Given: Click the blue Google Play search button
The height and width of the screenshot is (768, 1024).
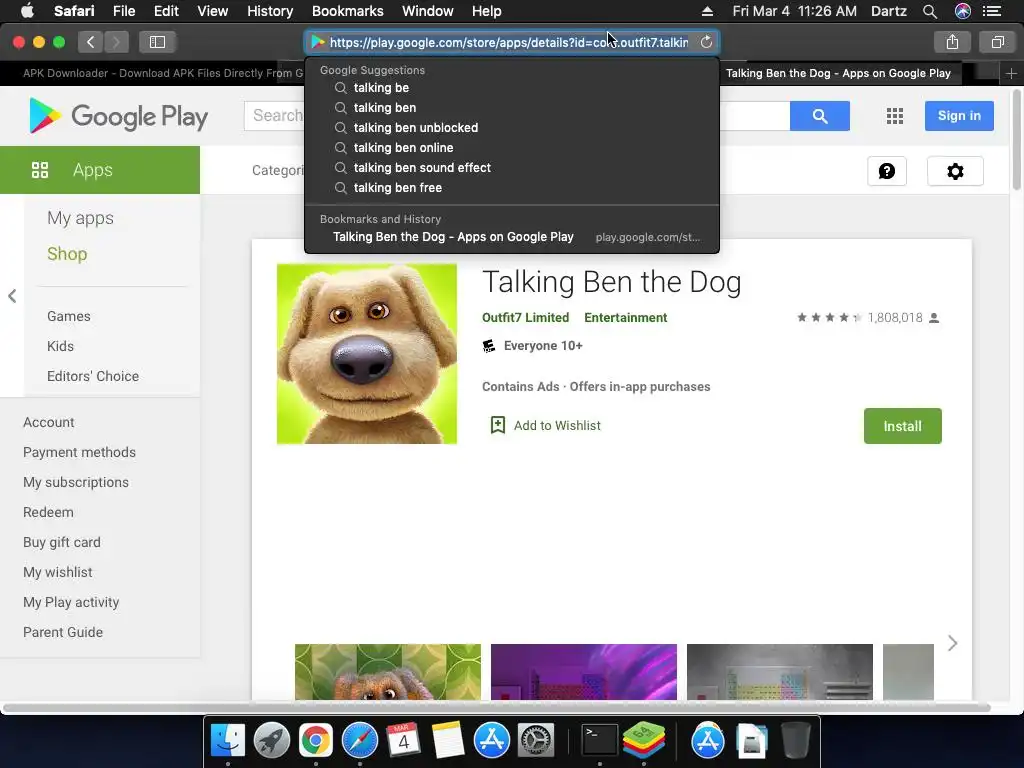Looking at the screenshot, I should [x=820, y=116].
